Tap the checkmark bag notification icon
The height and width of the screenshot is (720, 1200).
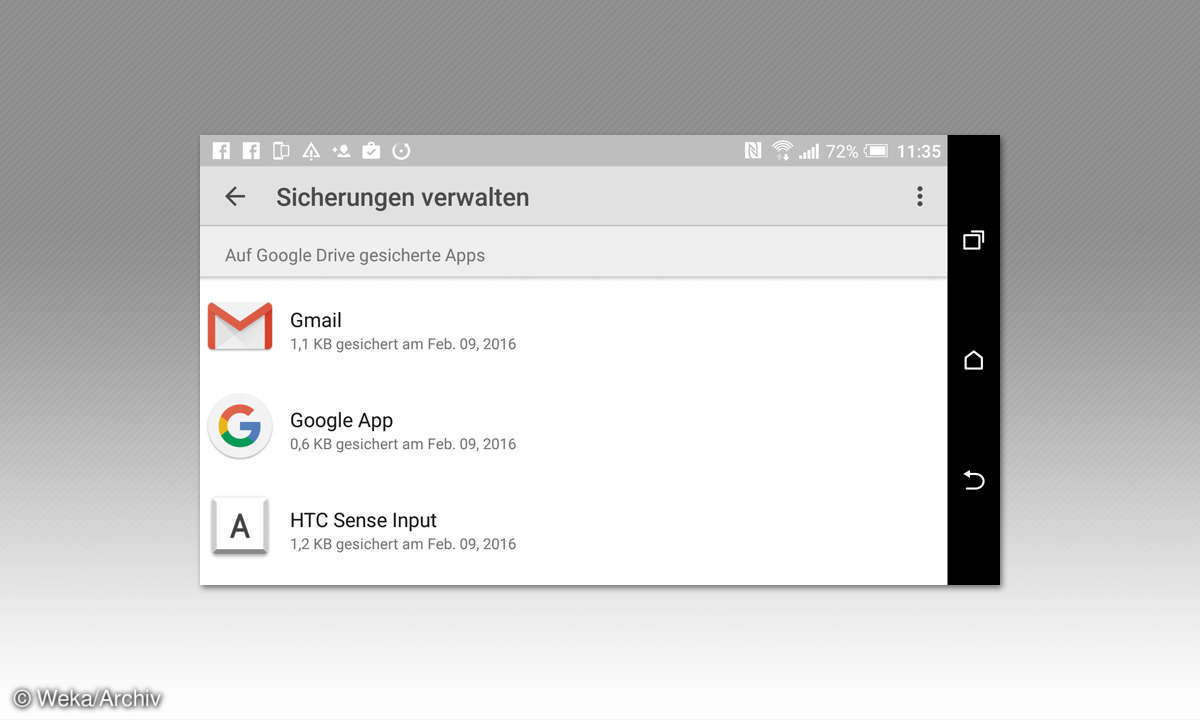[371, 151]
